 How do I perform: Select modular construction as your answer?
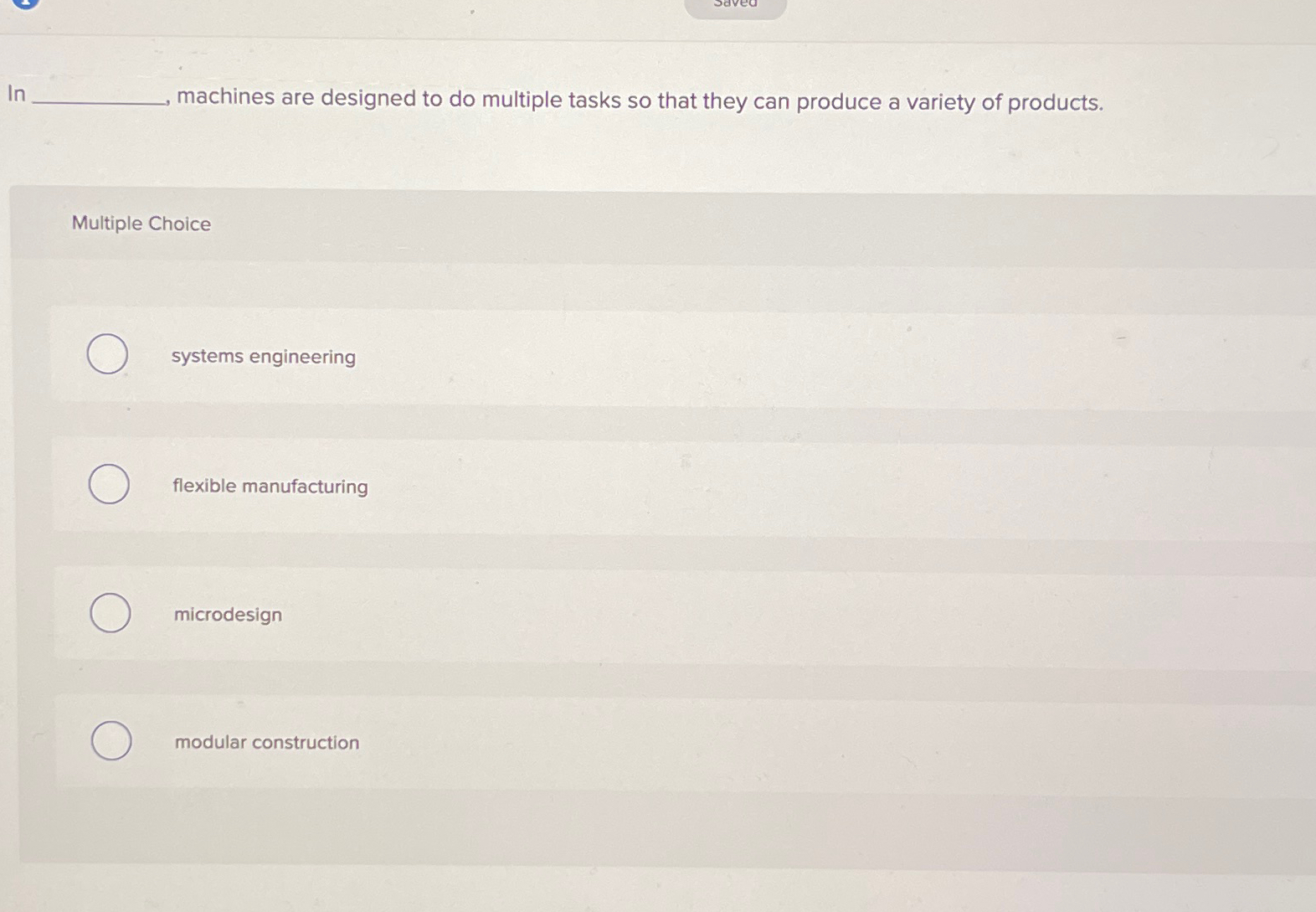pos(112,740)
